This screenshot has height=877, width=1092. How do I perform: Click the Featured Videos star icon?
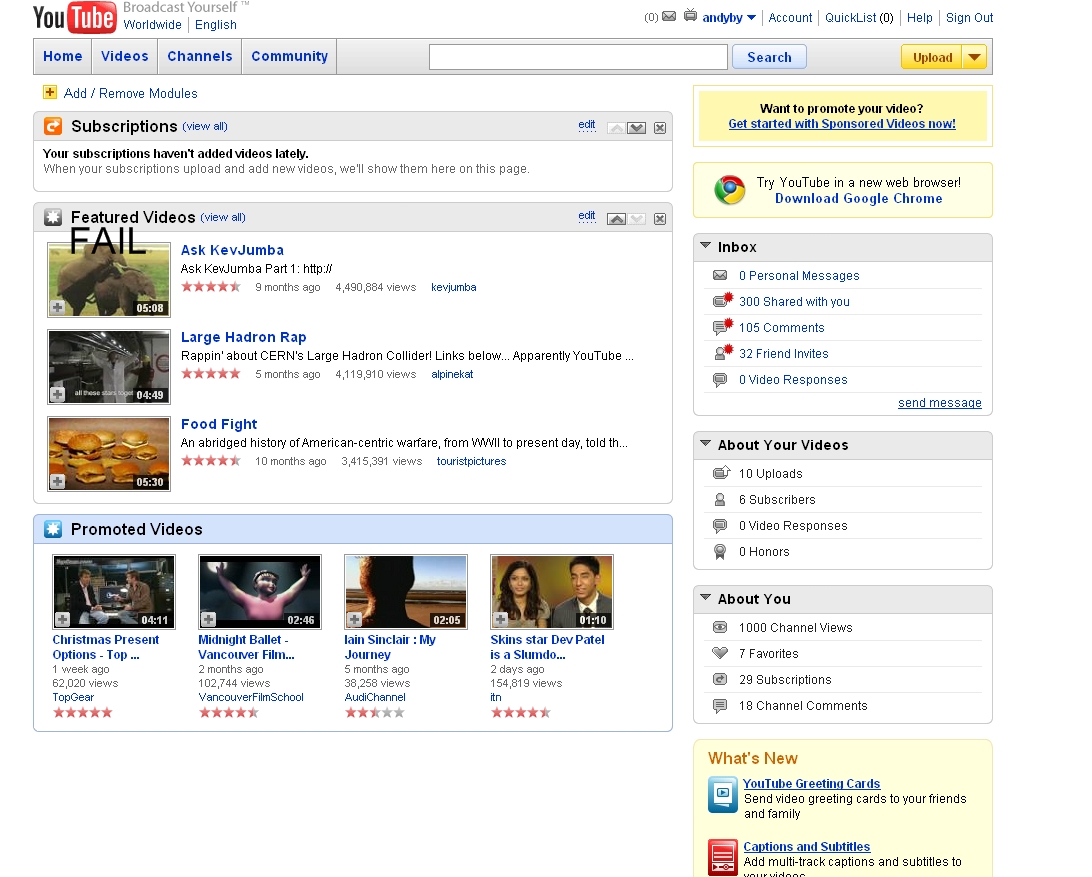pyautogui.click(x=53, y=217)
